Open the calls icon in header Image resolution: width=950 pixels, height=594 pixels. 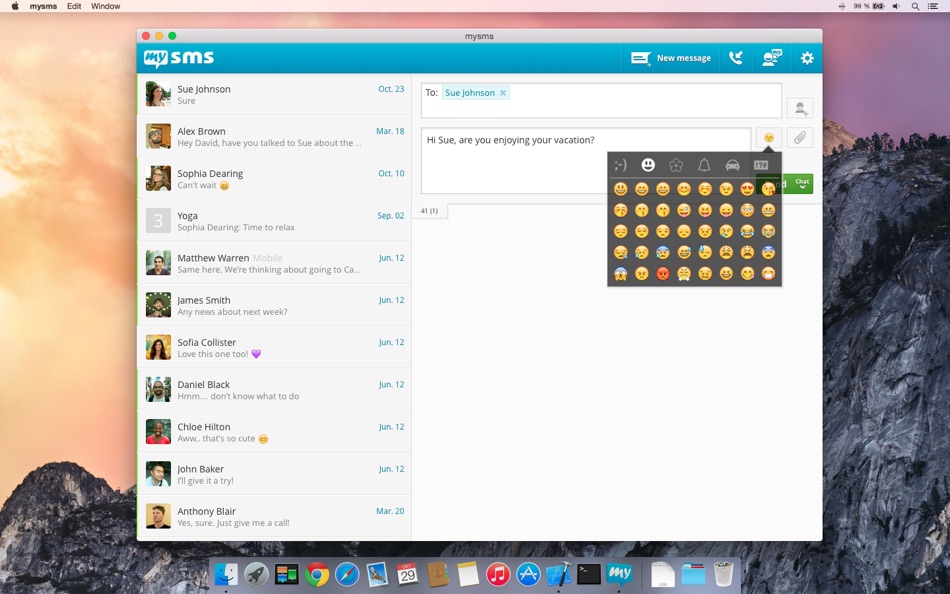pyautogui.click(x=736, y=58)
